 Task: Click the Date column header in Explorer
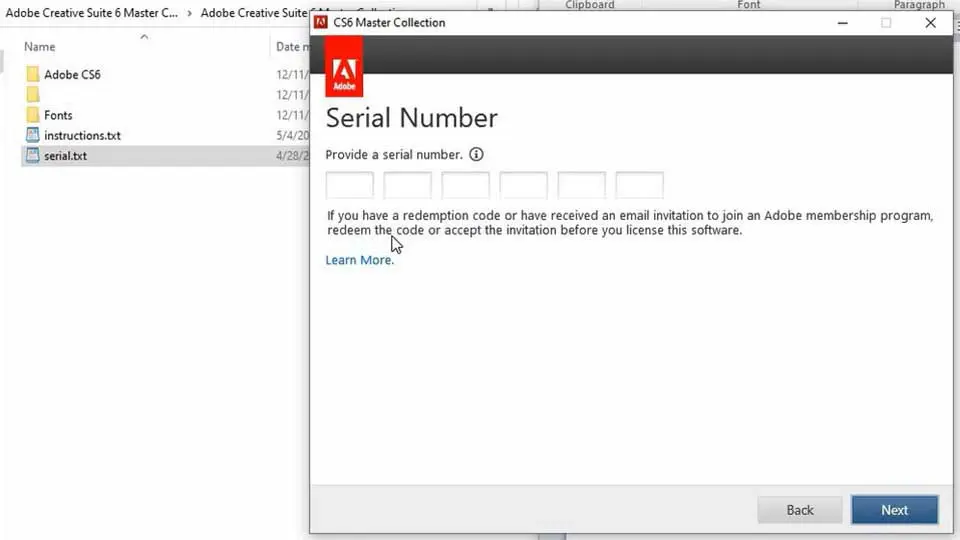click(x=292, y=47)
